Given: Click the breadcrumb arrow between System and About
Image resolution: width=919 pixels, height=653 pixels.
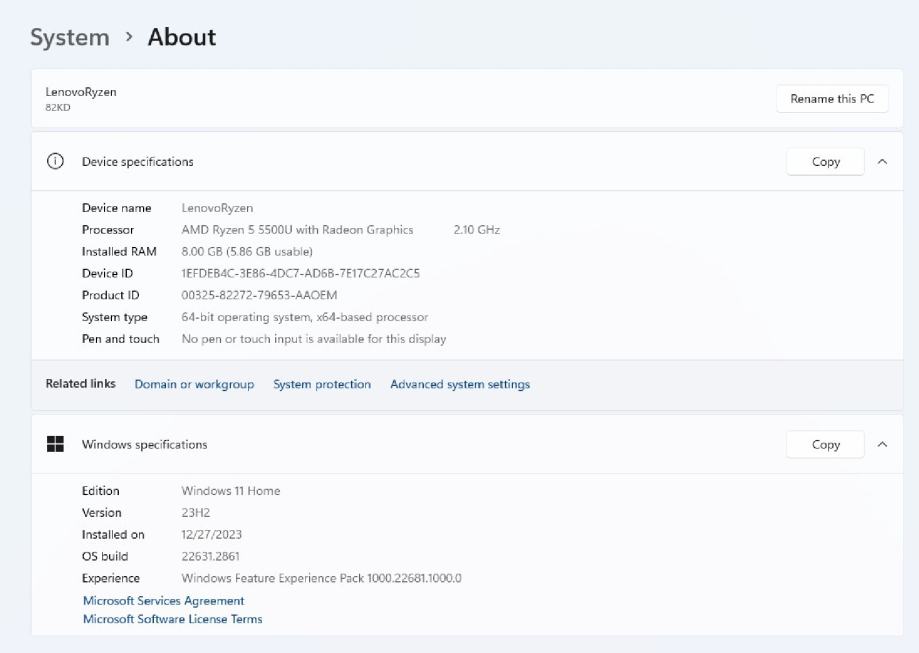Looking at the screenshot, I should click(x=129, y=37).
